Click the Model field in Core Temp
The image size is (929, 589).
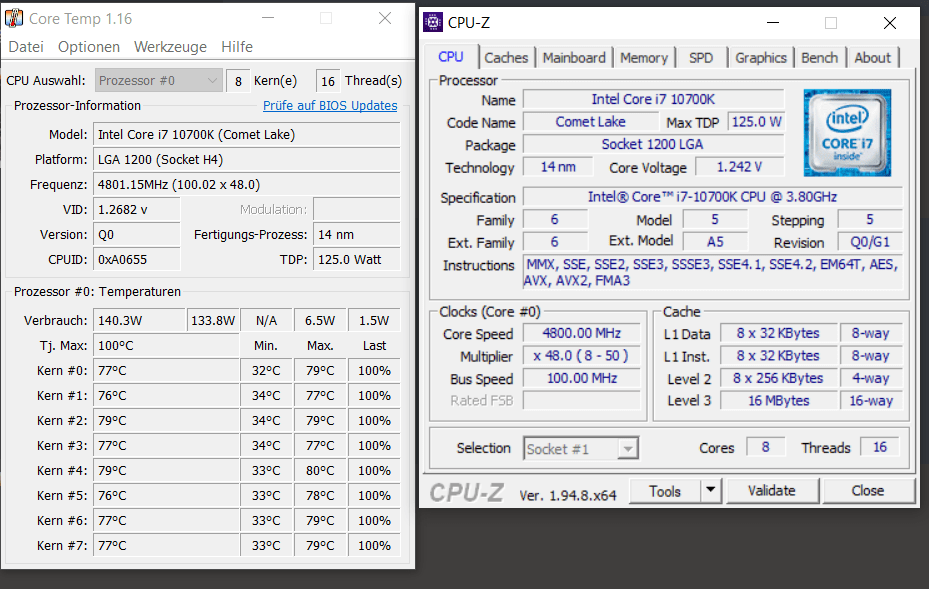tap(246, 135)
